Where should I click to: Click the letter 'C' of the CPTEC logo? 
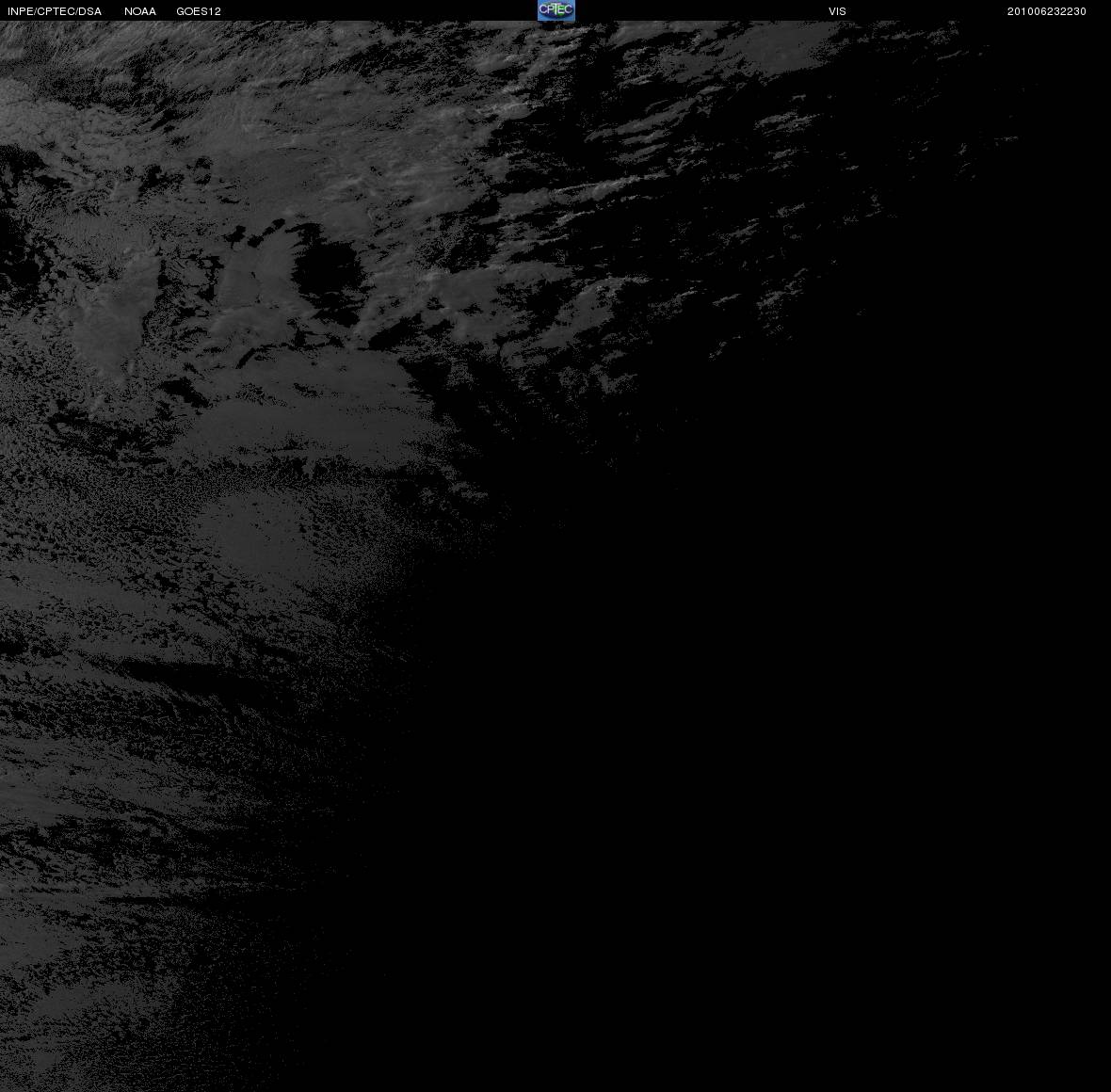click(x=542, y=9)
